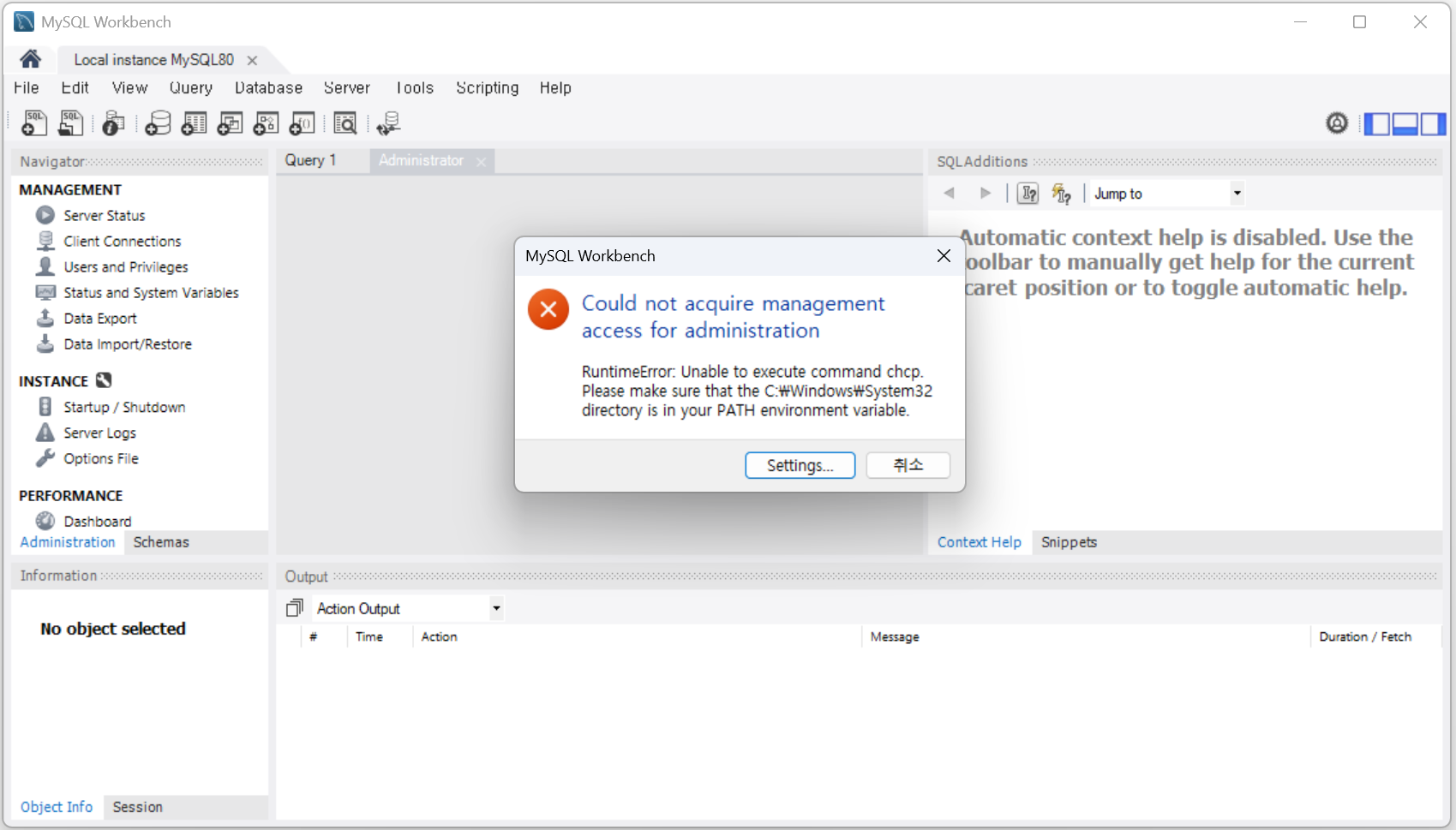Click the INSTANCE section icon
Image resolution: width=1456 pixels, height=830 pixels.
click(104, 380)
